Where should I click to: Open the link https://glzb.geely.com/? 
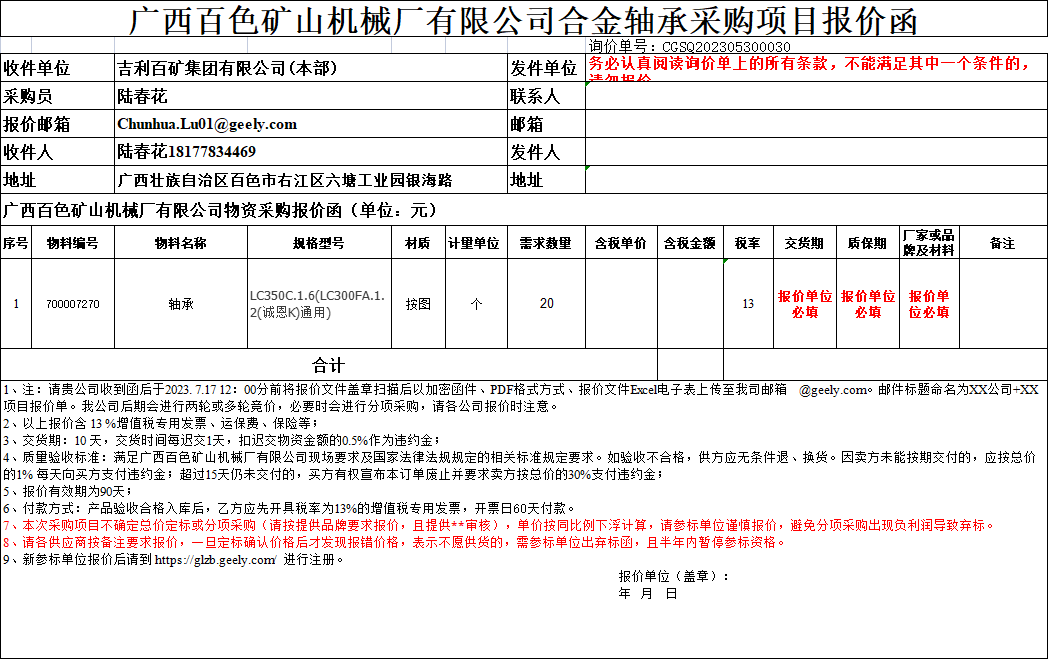(x=215, y=560)
